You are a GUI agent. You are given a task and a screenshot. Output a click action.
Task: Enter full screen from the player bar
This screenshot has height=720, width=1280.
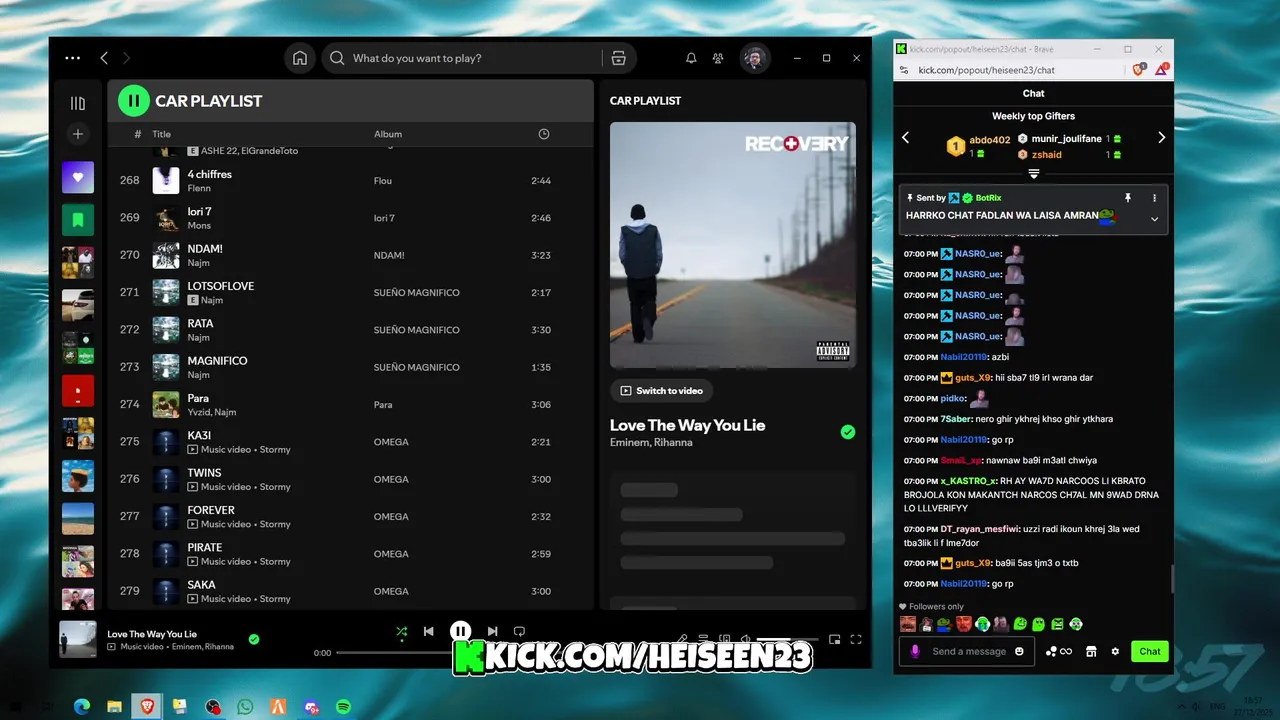856,639
